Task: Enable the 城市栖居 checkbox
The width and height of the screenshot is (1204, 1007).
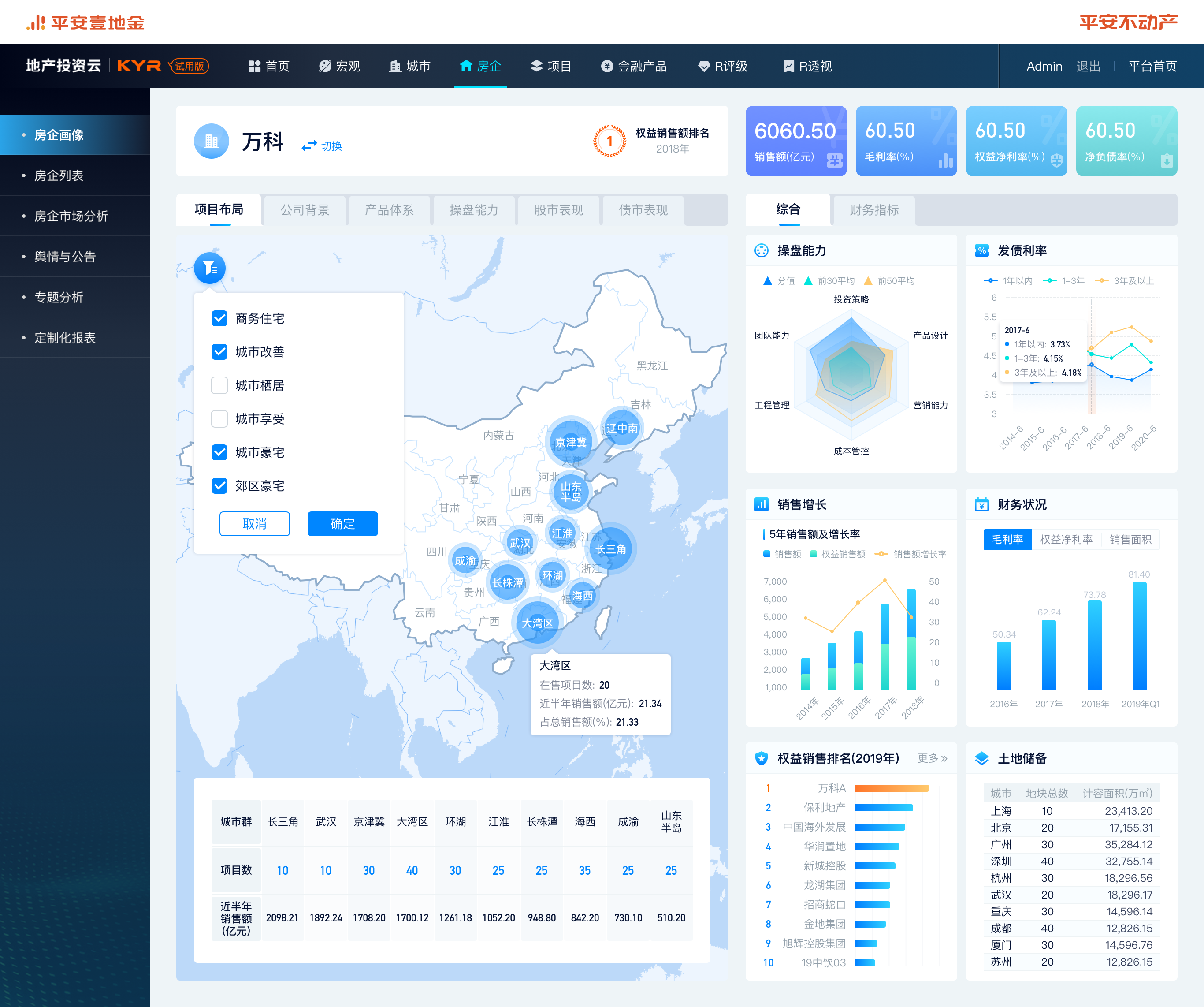Action: click(x=219, y=385)
